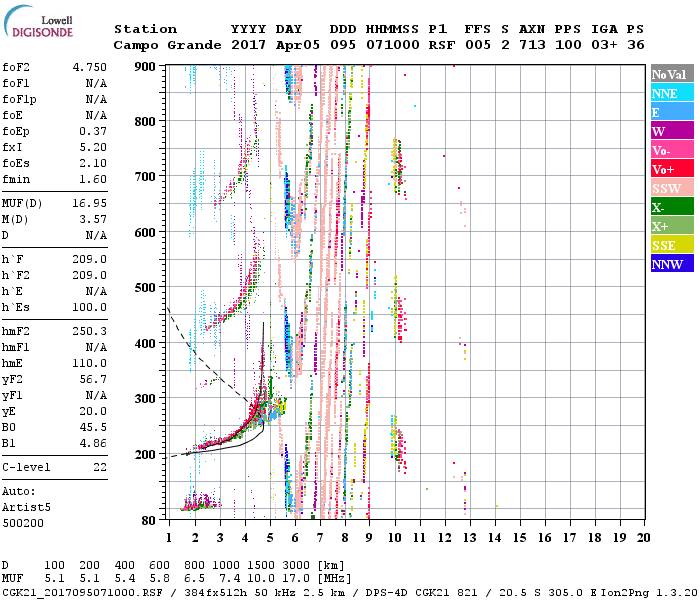Select the C-level value 22
The width and height of the screenshot is (700, 600).
point(100,467)
